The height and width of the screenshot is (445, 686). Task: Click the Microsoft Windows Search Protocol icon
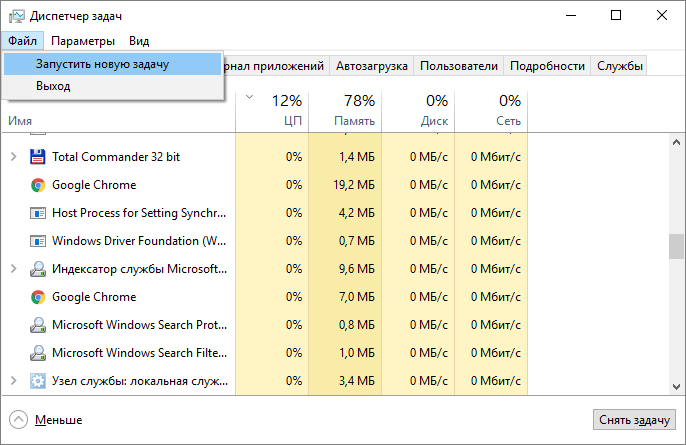point(38,325)
